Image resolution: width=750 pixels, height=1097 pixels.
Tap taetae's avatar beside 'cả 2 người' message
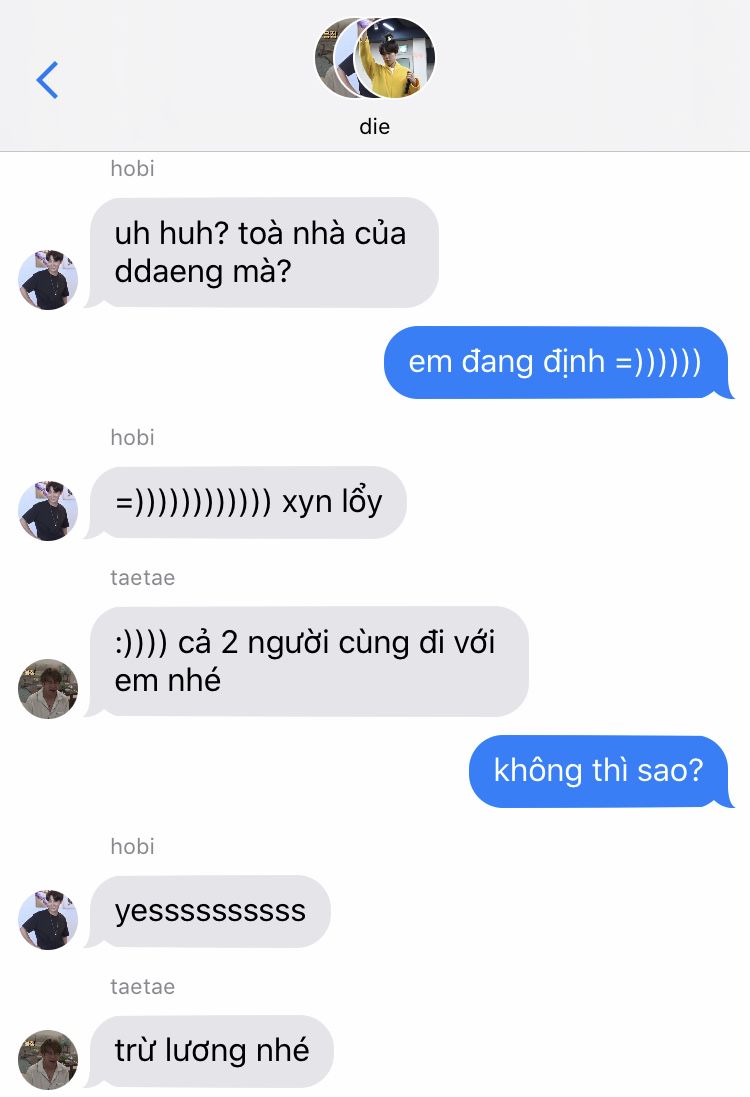[48, 688]
